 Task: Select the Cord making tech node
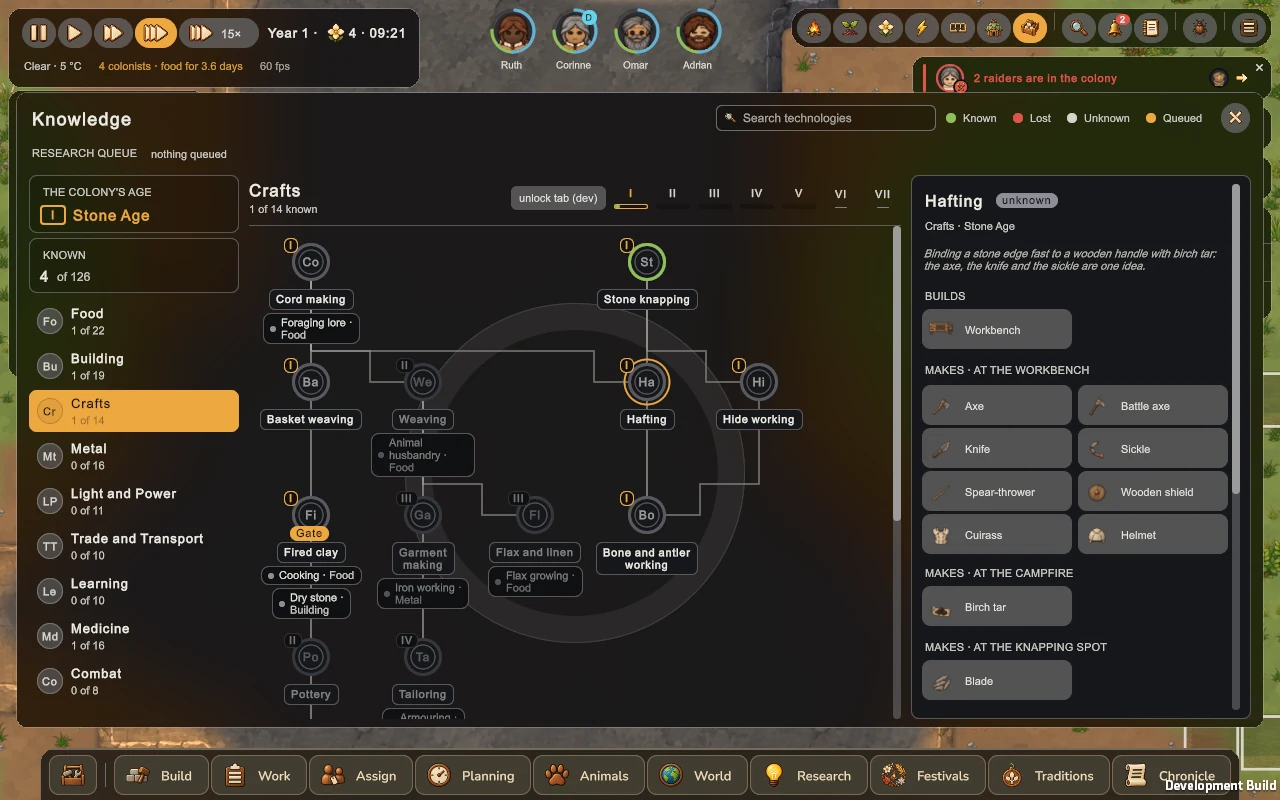point(311,262)
